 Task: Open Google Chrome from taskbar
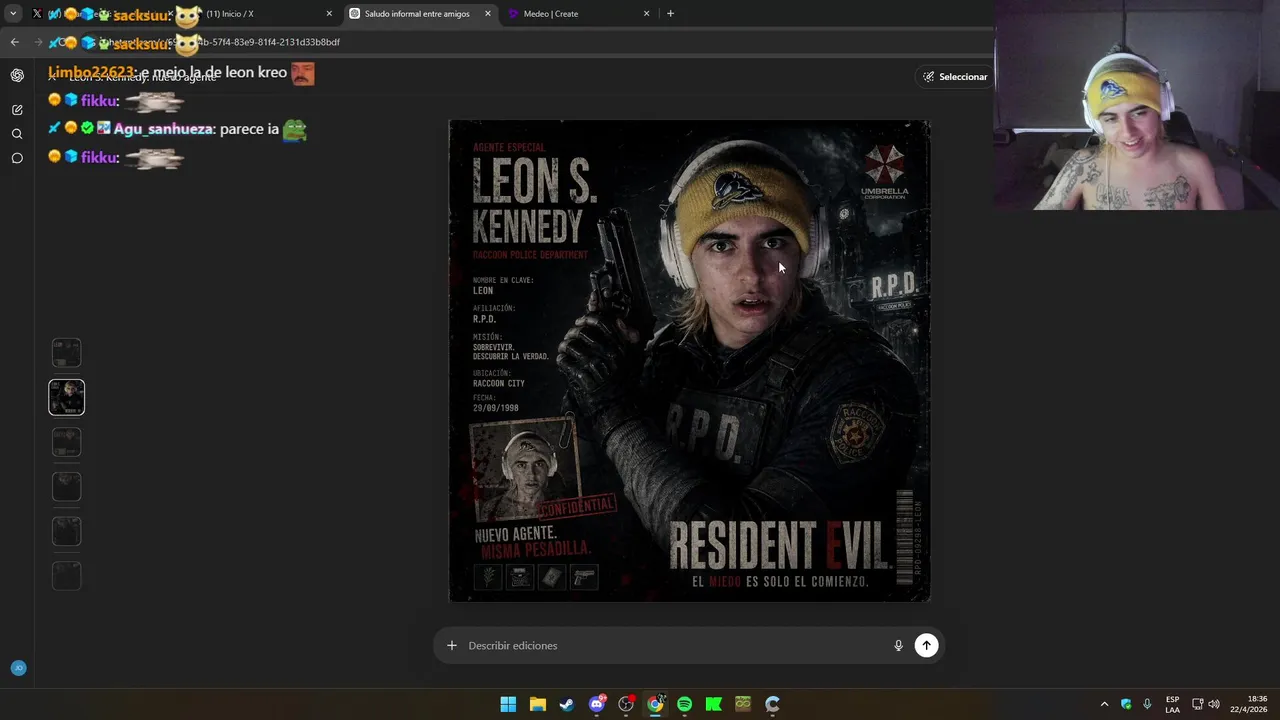pyautogui.click(x=655, y=704)
